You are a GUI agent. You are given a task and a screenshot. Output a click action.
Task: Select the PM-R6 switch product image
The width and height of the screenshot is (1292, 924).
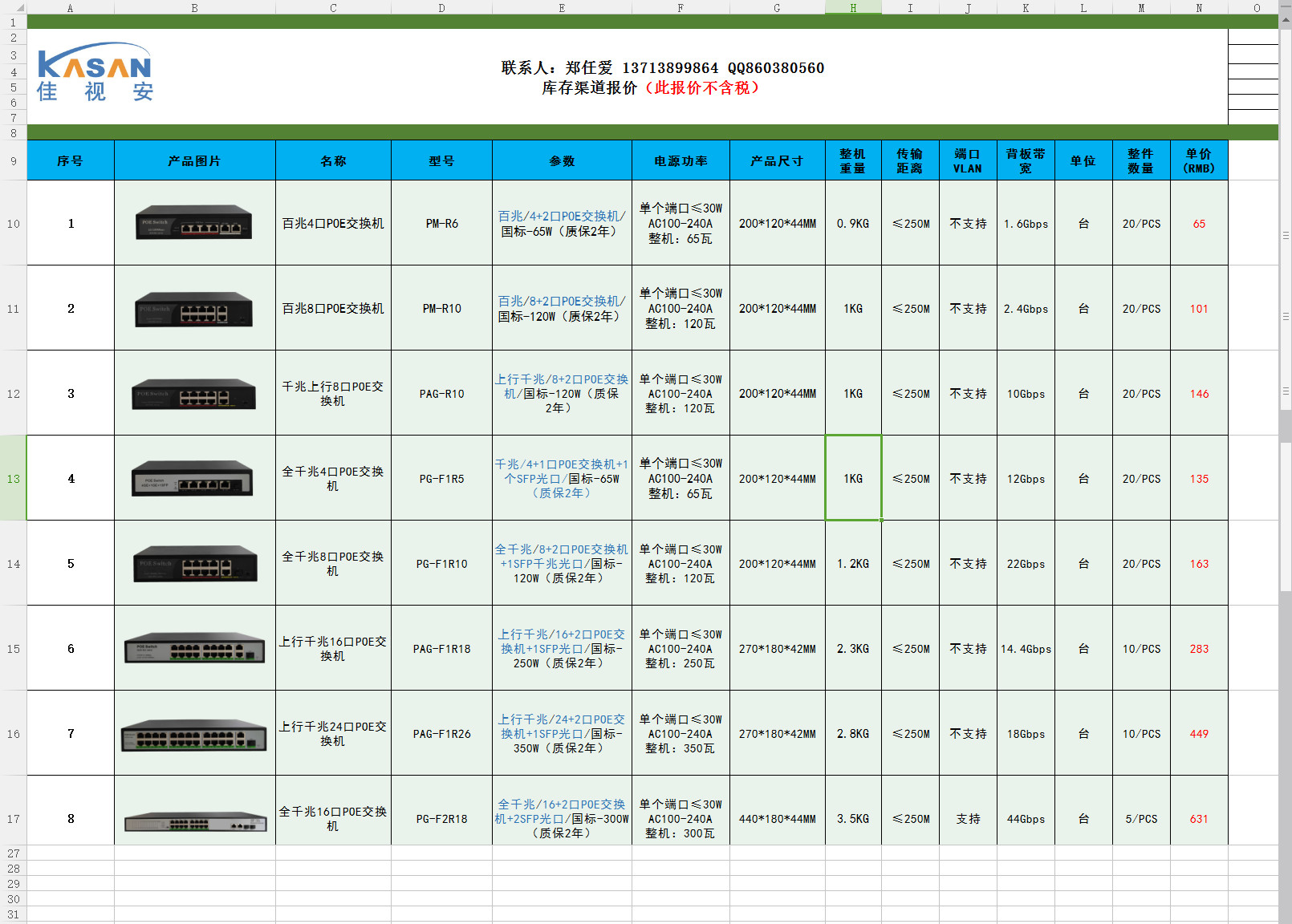[193, 223]
